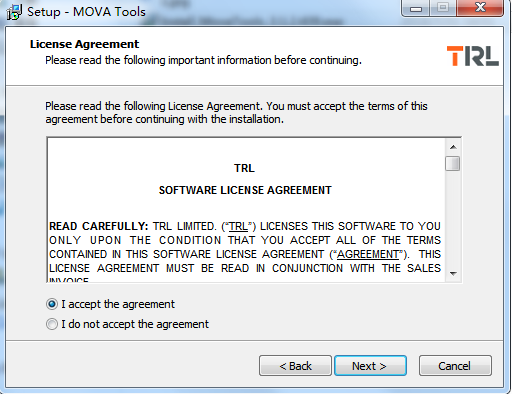Click the license text scroll up arrow
Image resolution: width=512 pixels, height=394 pixels.
453,147
